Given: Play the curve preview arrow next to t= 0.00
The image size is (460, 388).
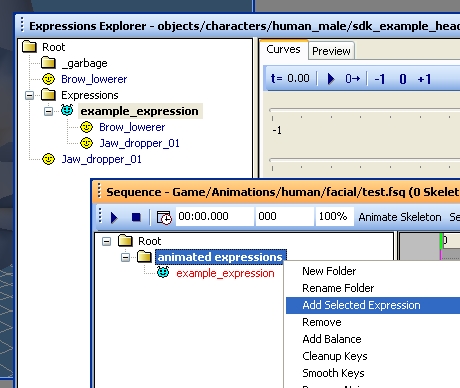Looking at the screenshot, I should [x=331, y=79].
